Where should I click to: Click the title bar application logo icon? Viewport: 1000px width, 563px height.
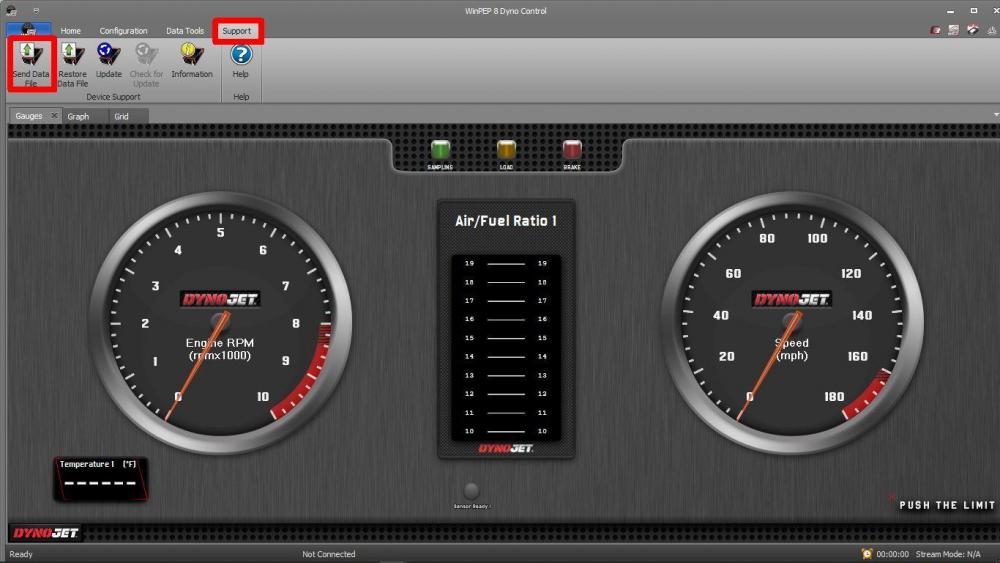[11, 10]
